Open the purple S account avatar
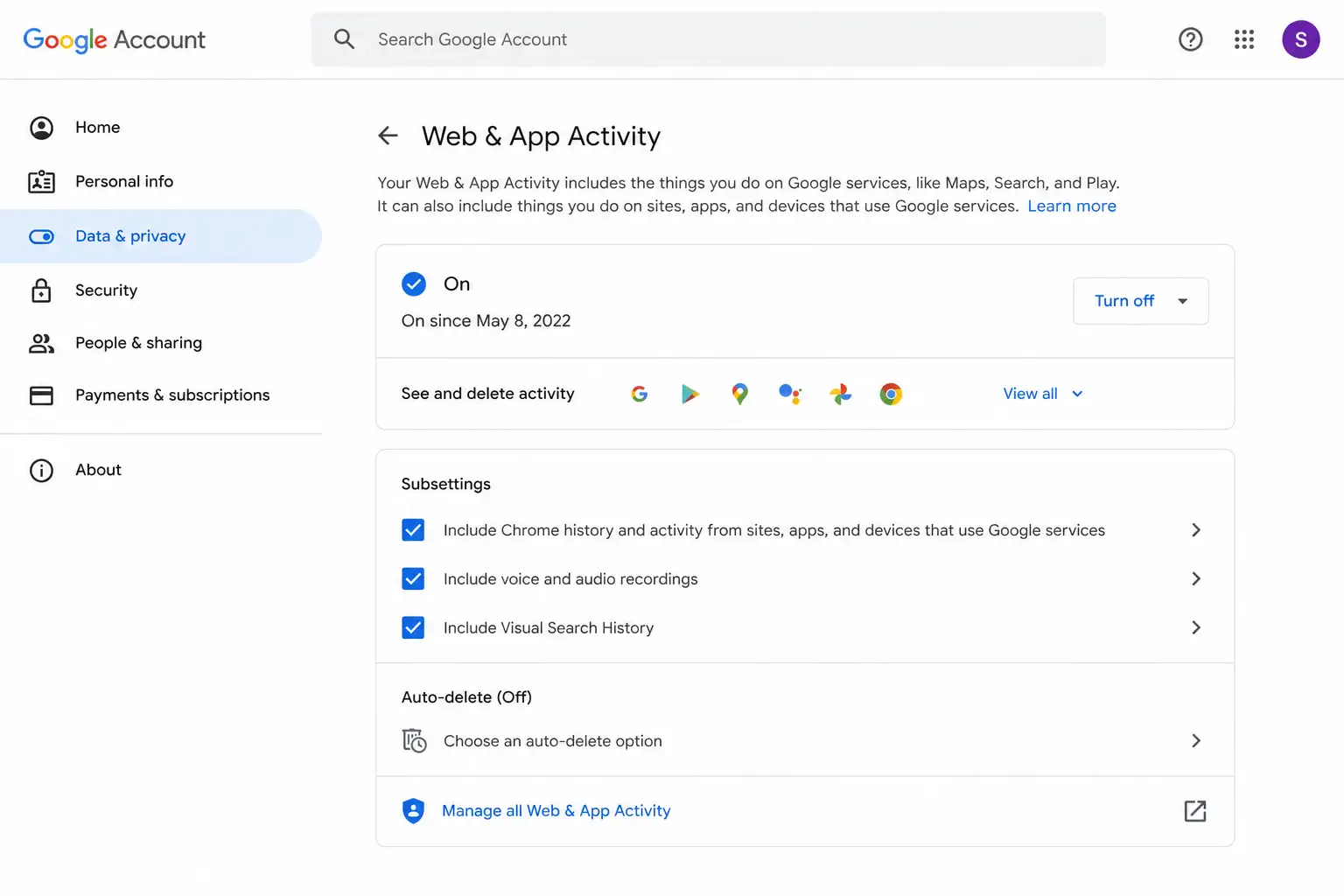 [x=1300, y=39]
